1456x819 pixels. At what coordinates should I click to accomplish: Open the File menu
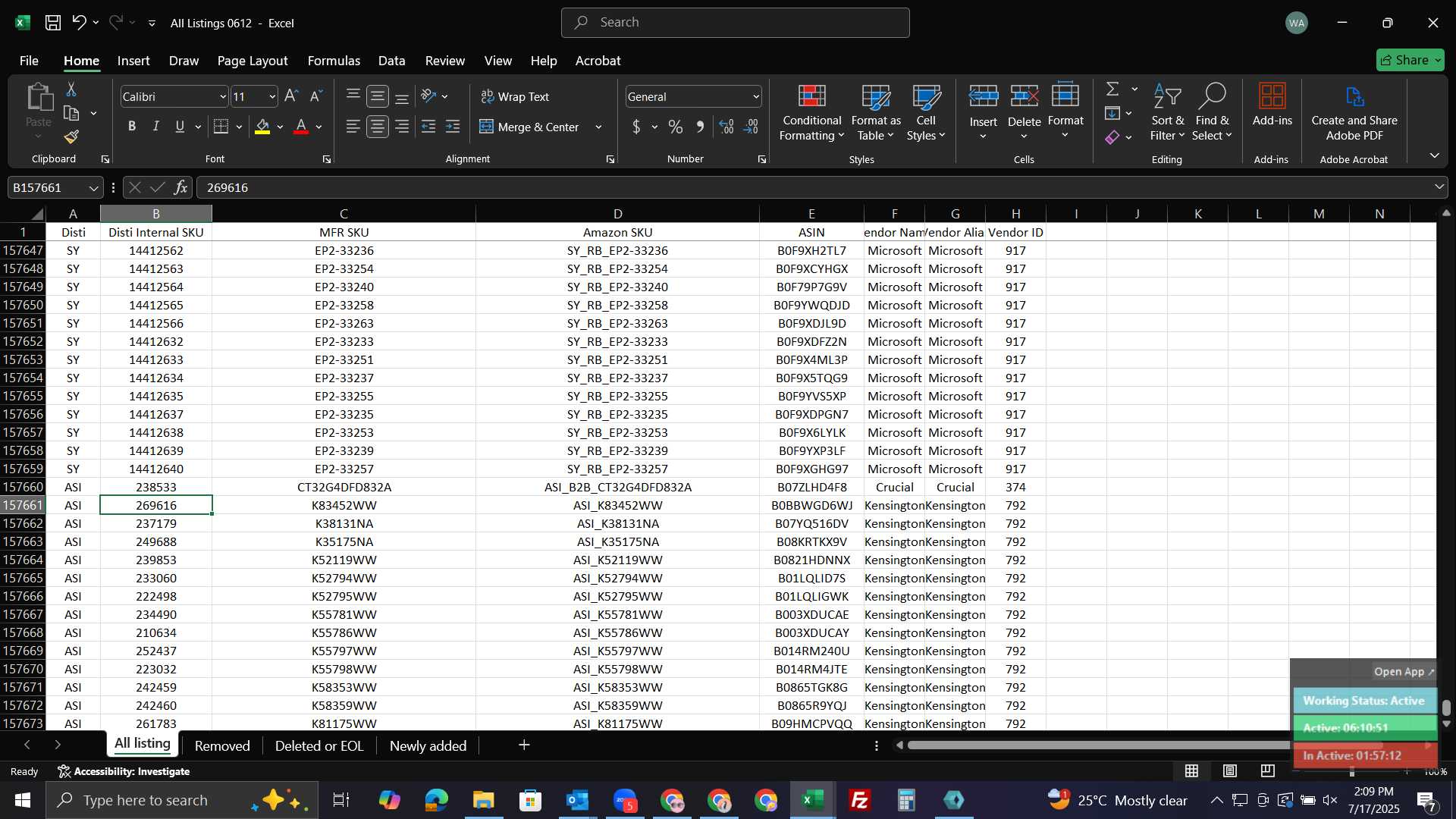click(x=29, y=61)
